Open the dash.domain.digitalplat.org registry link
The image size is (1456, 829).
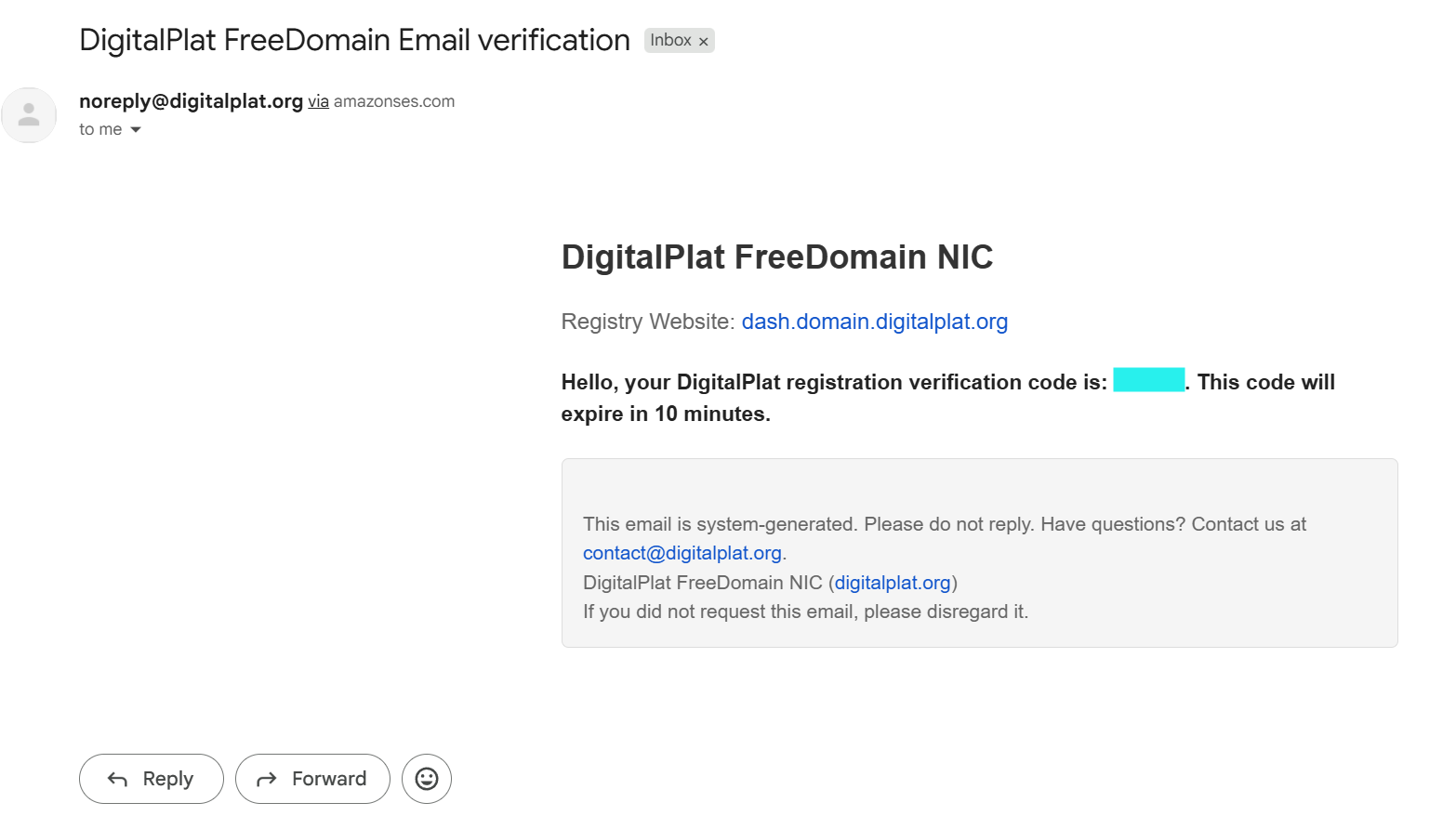875,322
